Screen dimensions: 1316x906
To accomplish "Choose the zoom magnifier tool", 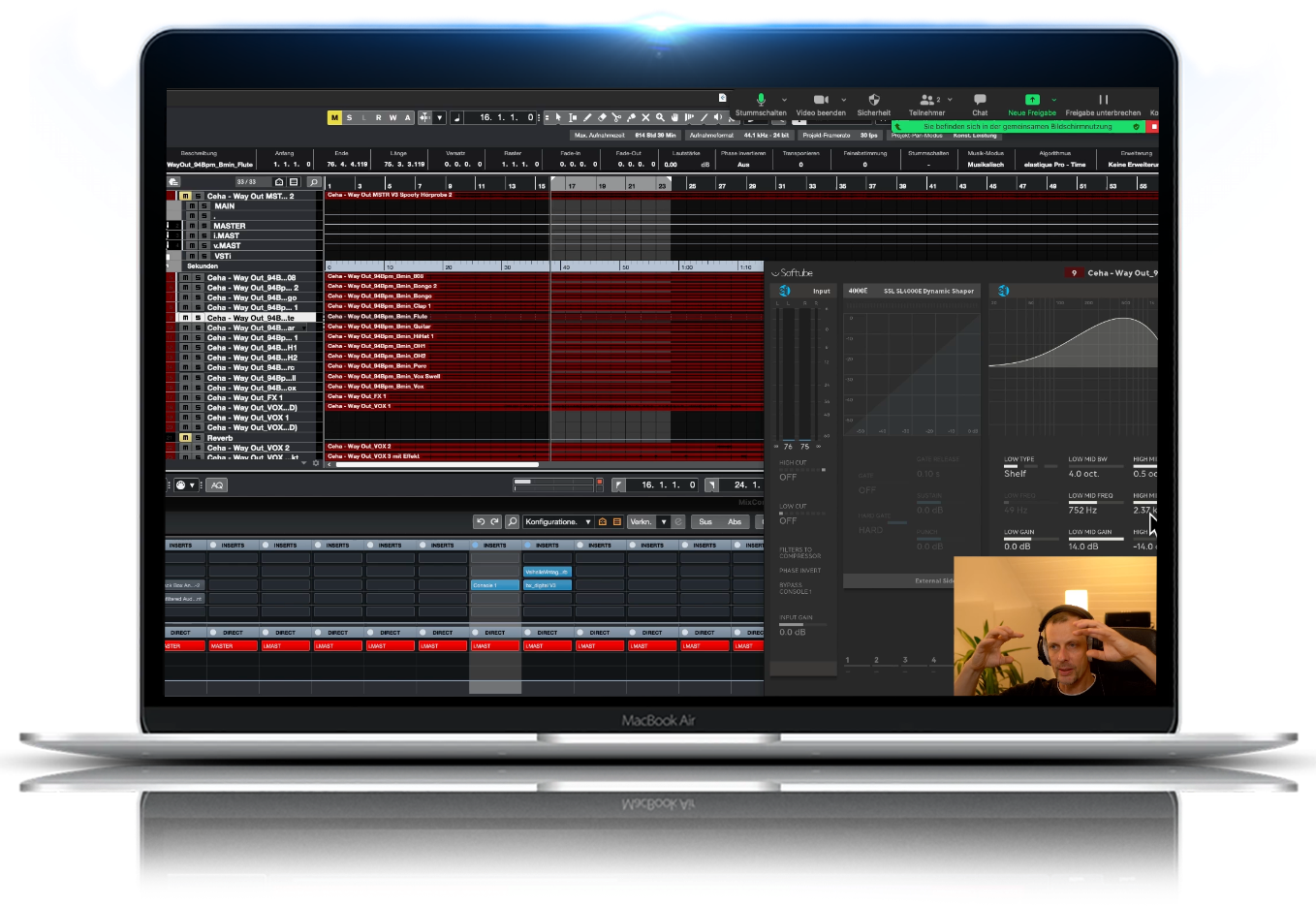I will click(660, 118).
